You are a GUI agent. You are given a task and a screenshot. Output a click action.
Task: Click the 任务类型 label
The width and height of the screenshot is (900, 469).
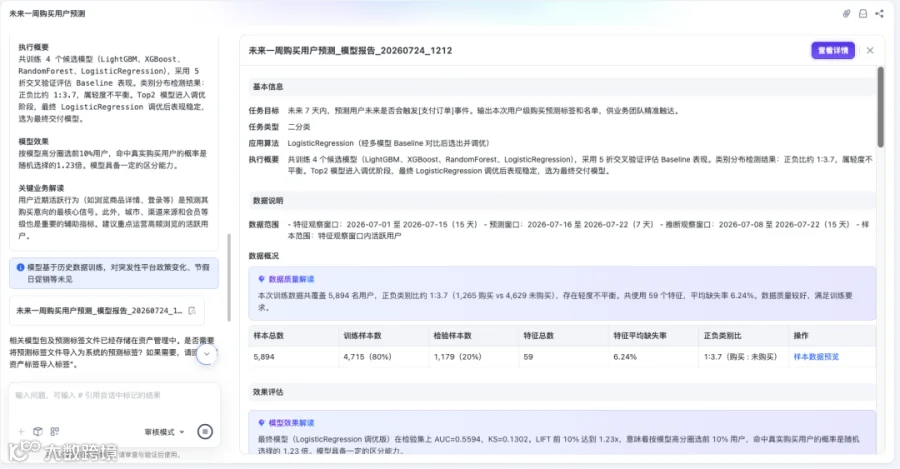(263, 127)
